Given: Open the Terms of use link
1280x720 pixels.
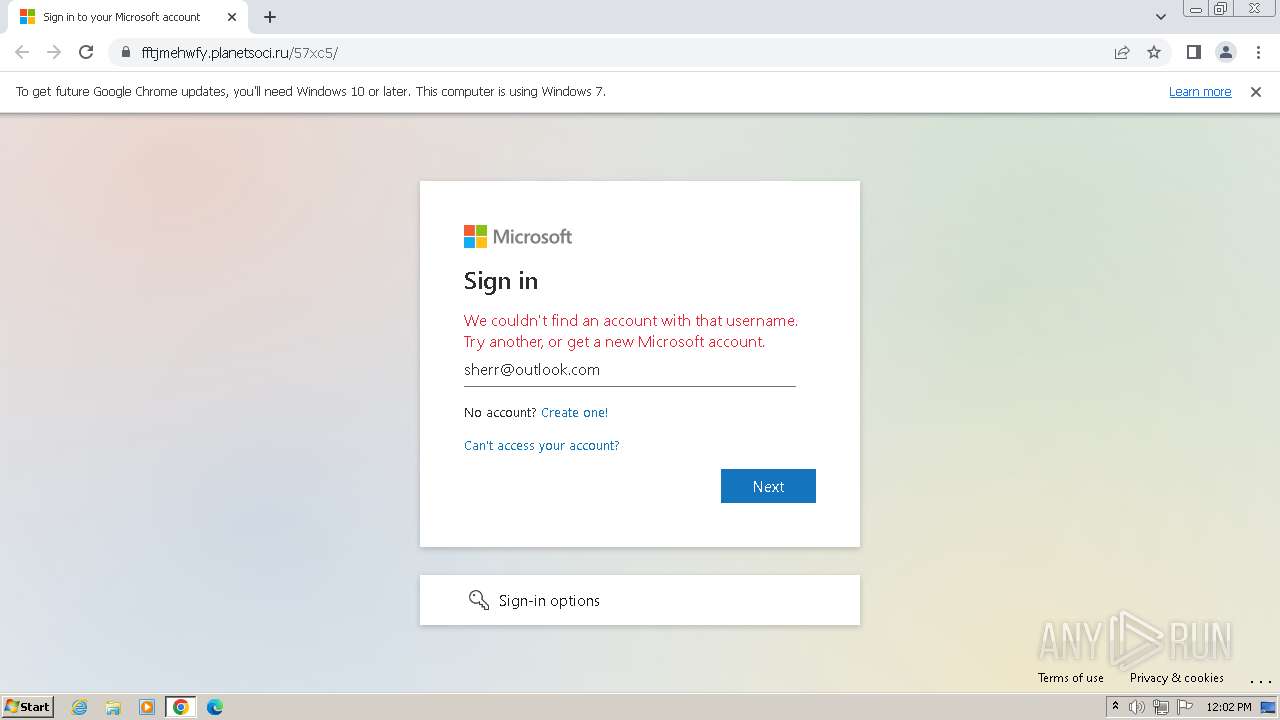Looking at the screenshot, I should click(x=1071, y=677).
